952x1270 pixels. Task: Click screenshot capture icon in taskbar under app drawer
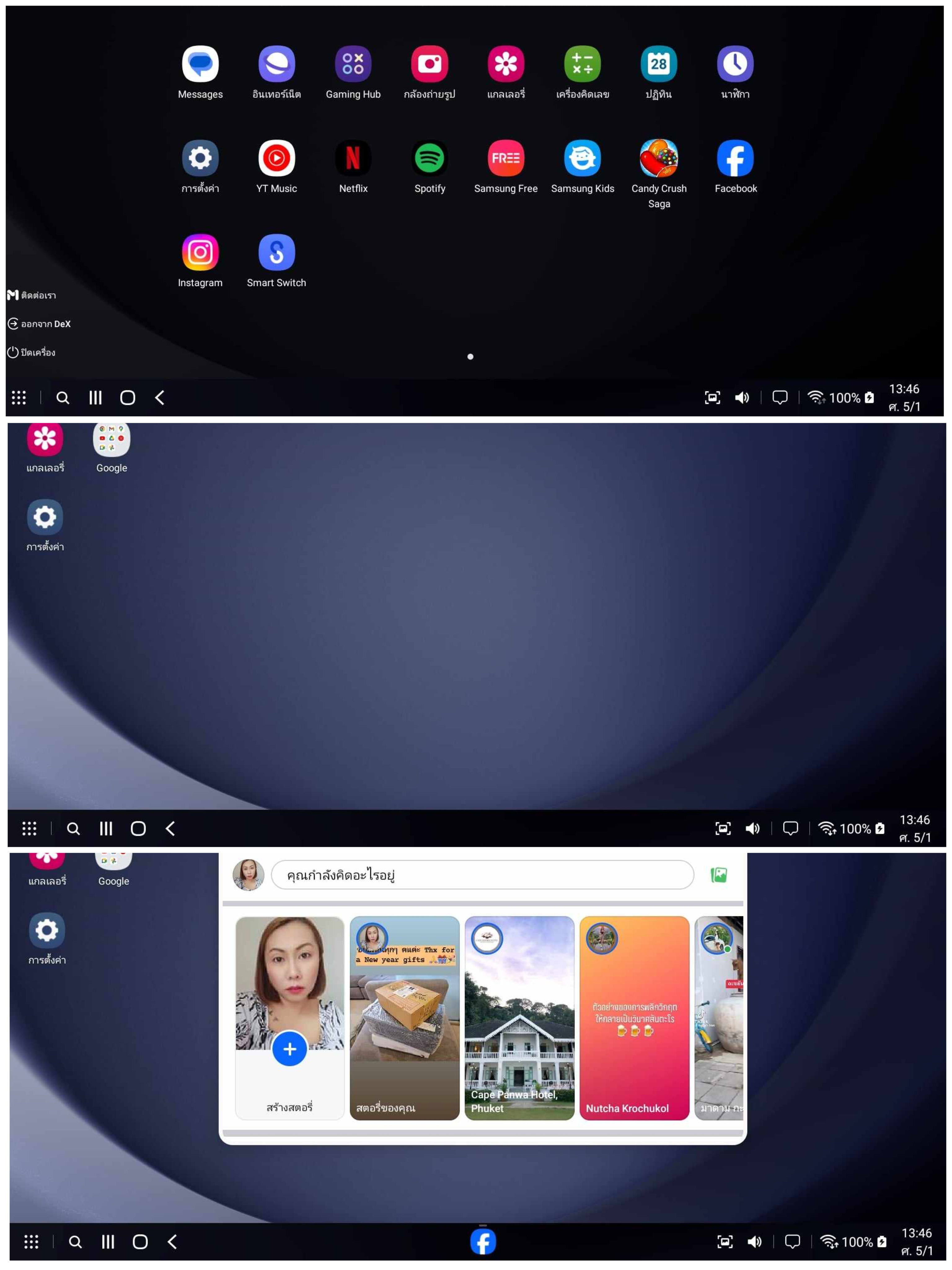(x=712, y=397)
